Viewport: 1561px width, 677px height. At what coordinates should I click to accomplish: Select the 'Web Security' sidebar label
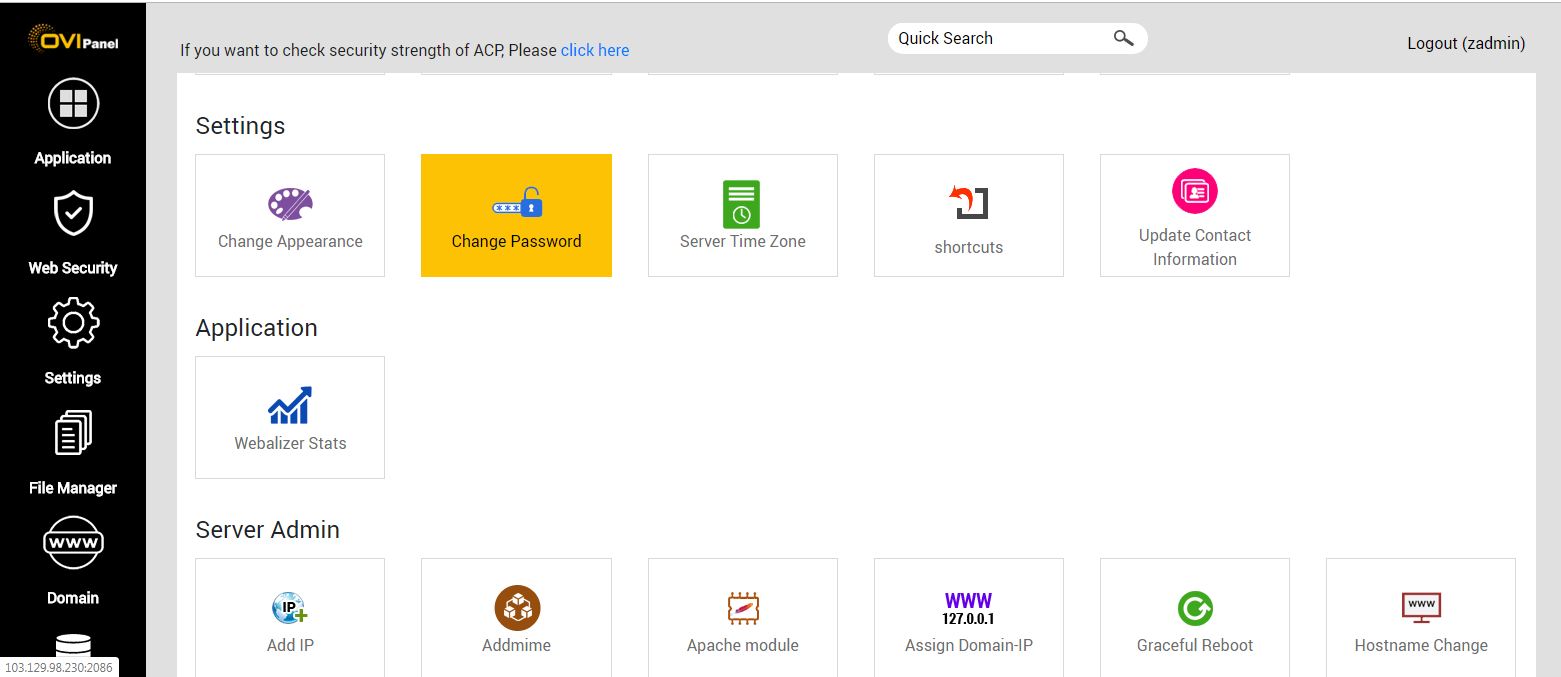click(x=73, y=268)
